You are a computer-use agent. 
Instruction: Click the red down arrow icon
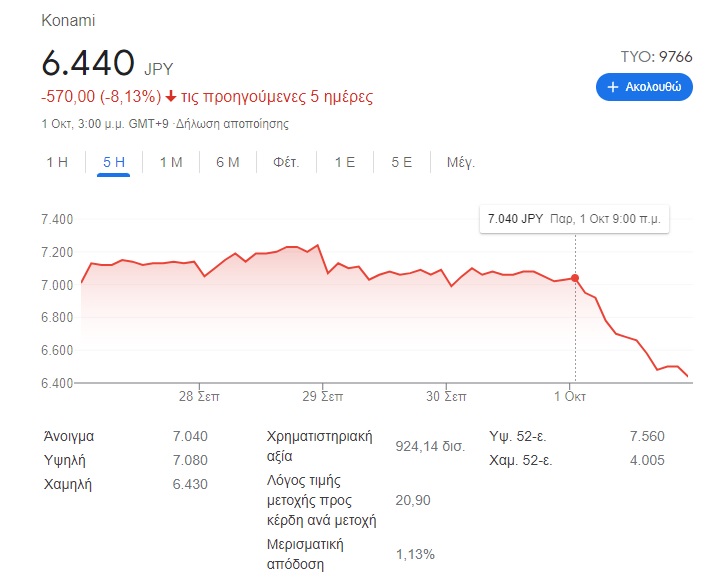172,97
